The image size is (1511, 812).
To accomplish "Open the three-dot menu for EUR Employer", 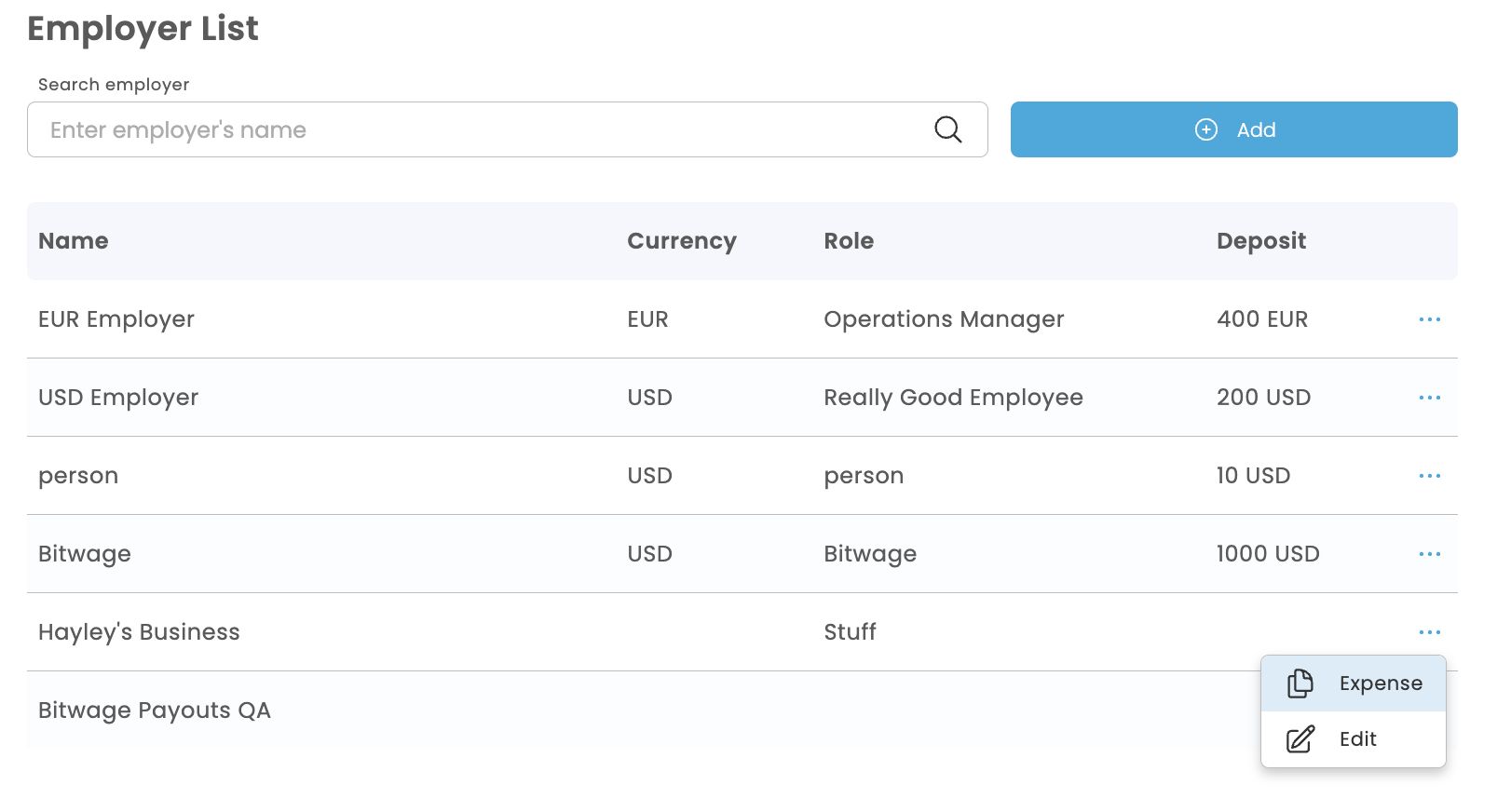I will click(x=1429, y=319).
